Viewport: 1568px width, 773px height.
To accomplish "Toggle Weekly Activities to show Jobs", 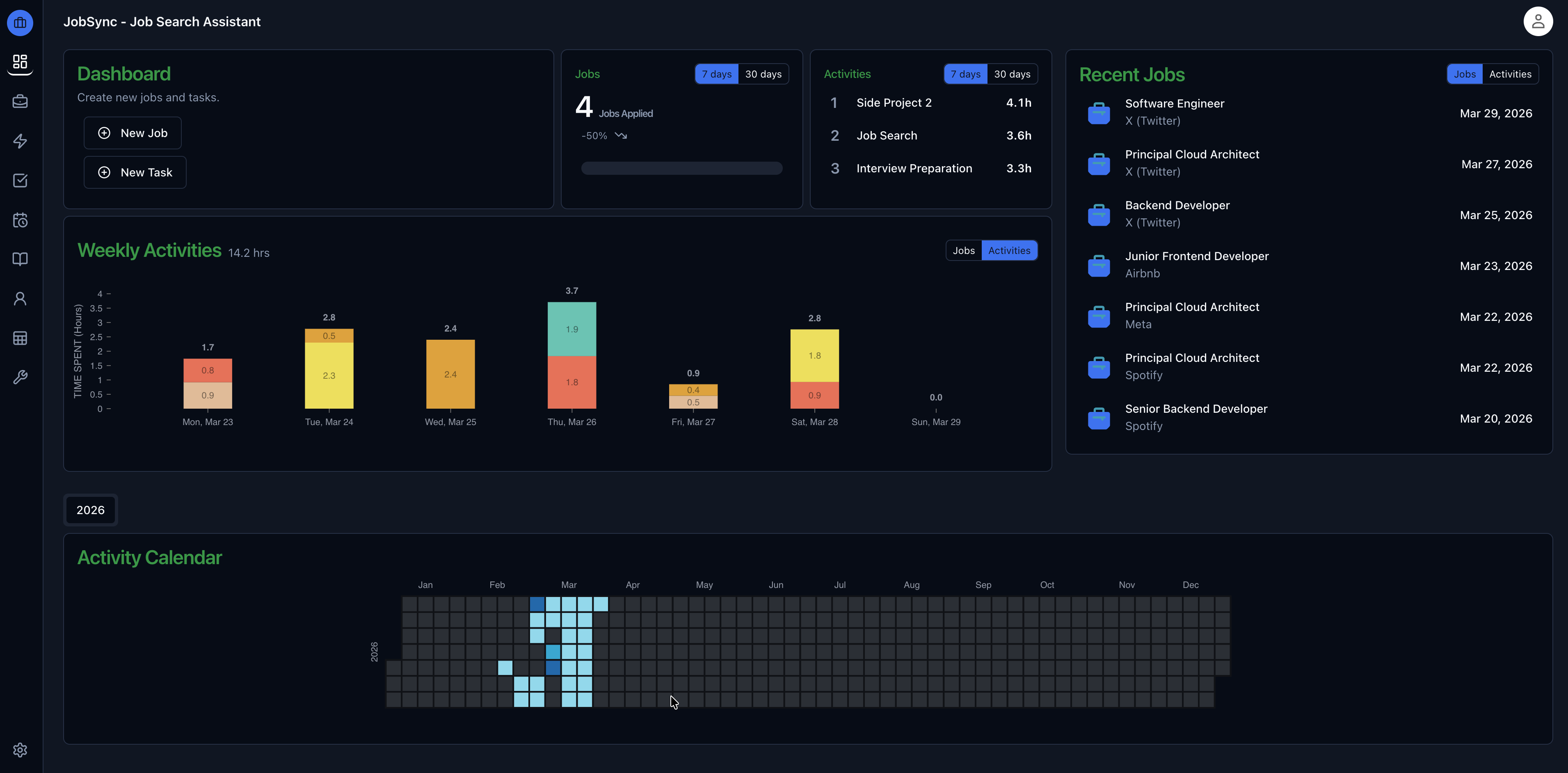I will point(963,249).
